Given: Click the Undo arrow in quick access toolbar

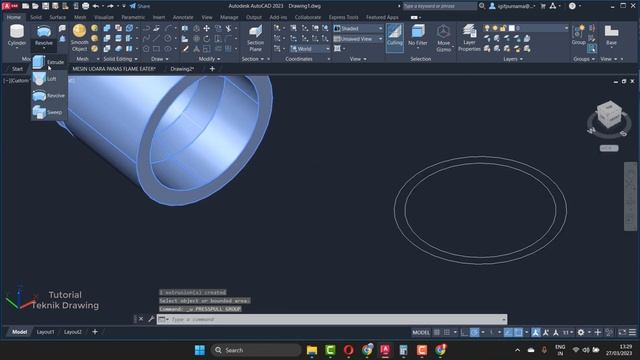Looking at the screenshot, I should (x=96, y=6).
